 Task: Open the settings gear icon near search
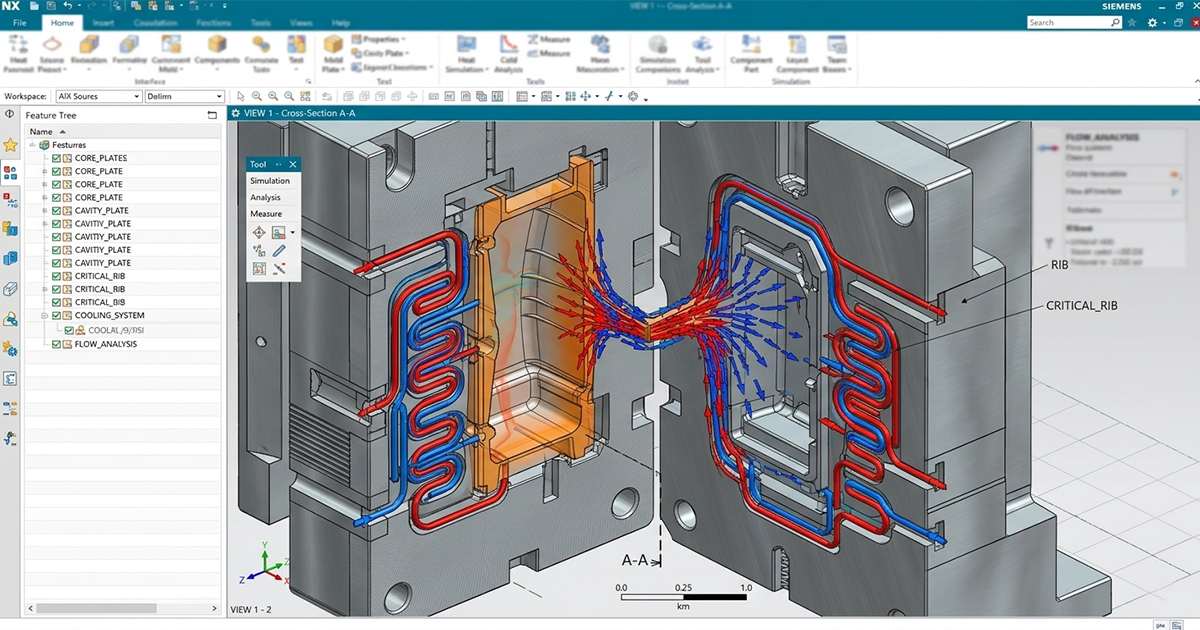(1153, 22)
